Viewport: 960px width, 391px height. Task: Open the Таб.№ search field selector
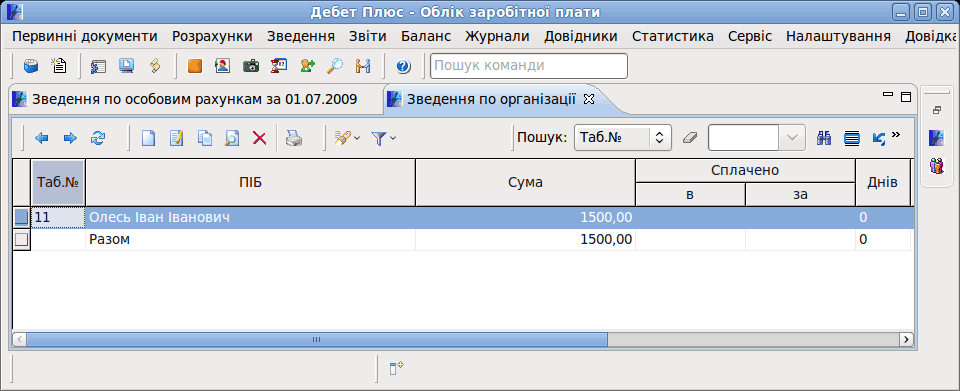point(623,138)
